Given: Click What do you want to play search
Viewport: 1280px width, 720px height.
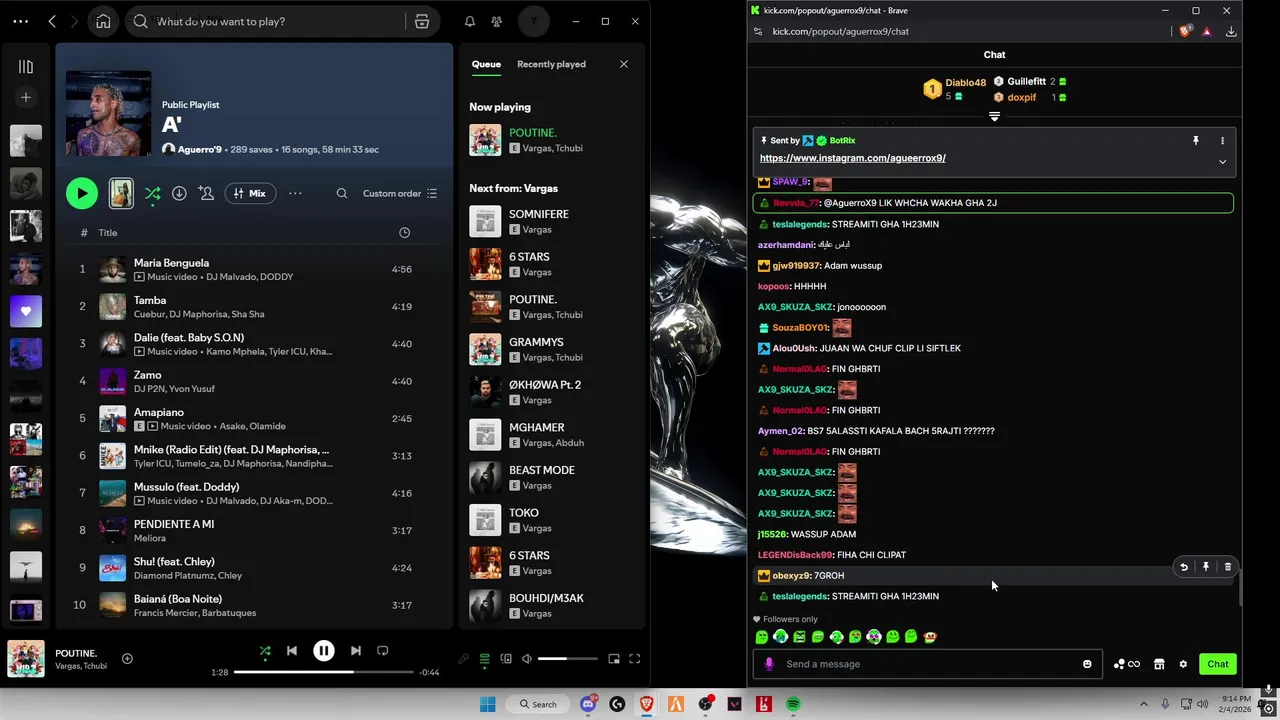Looking at the screenshot, I should (x=280, y=21).
